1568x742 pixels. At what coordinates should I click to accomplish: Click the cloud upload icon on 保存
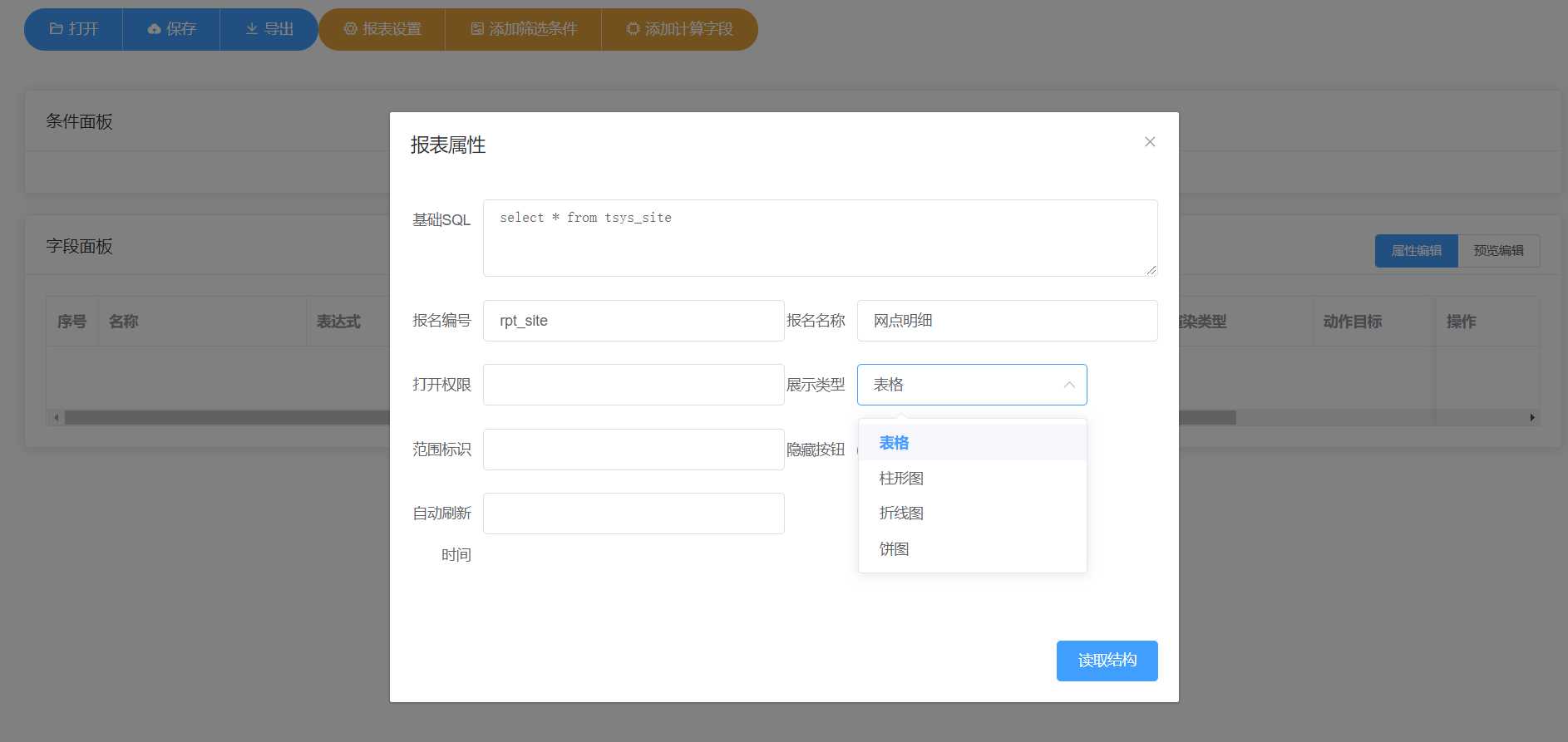coord(154,29)
